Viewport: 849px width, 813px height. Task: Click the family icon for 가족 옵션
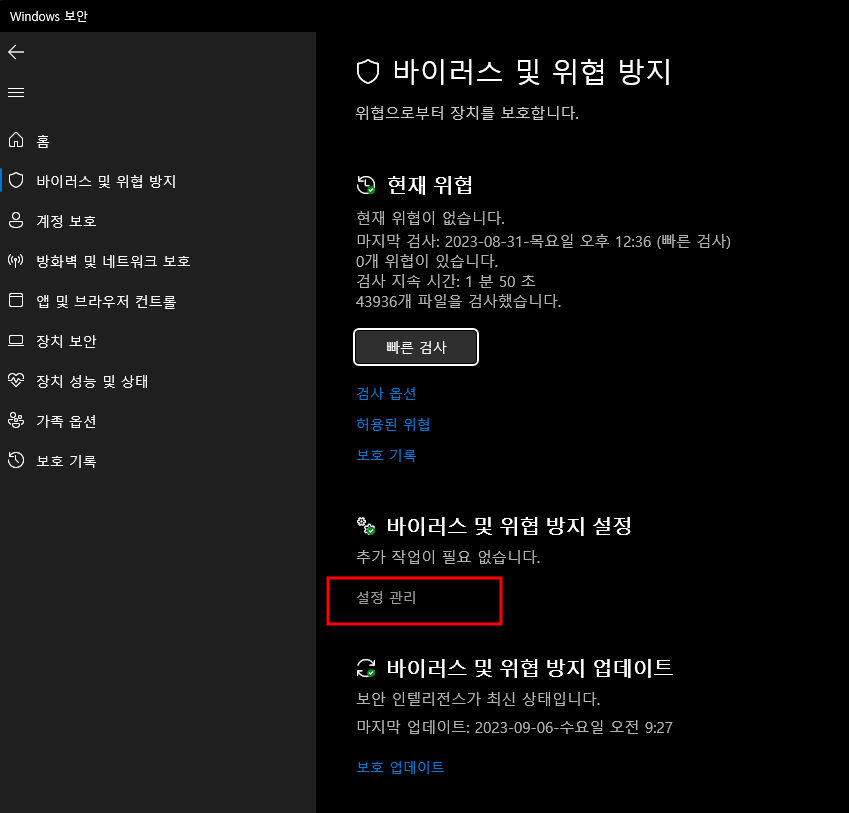(16, 421)
